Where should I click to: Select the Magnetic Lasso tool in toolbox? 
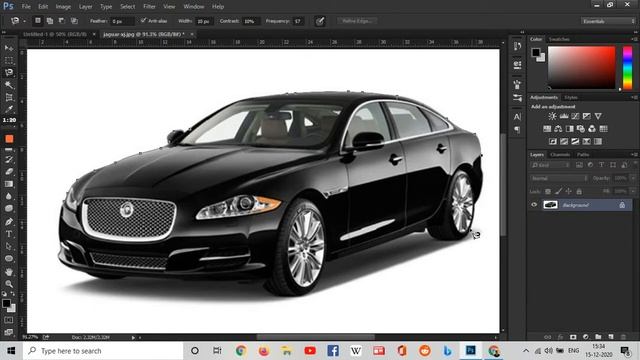tap(9, 73)
